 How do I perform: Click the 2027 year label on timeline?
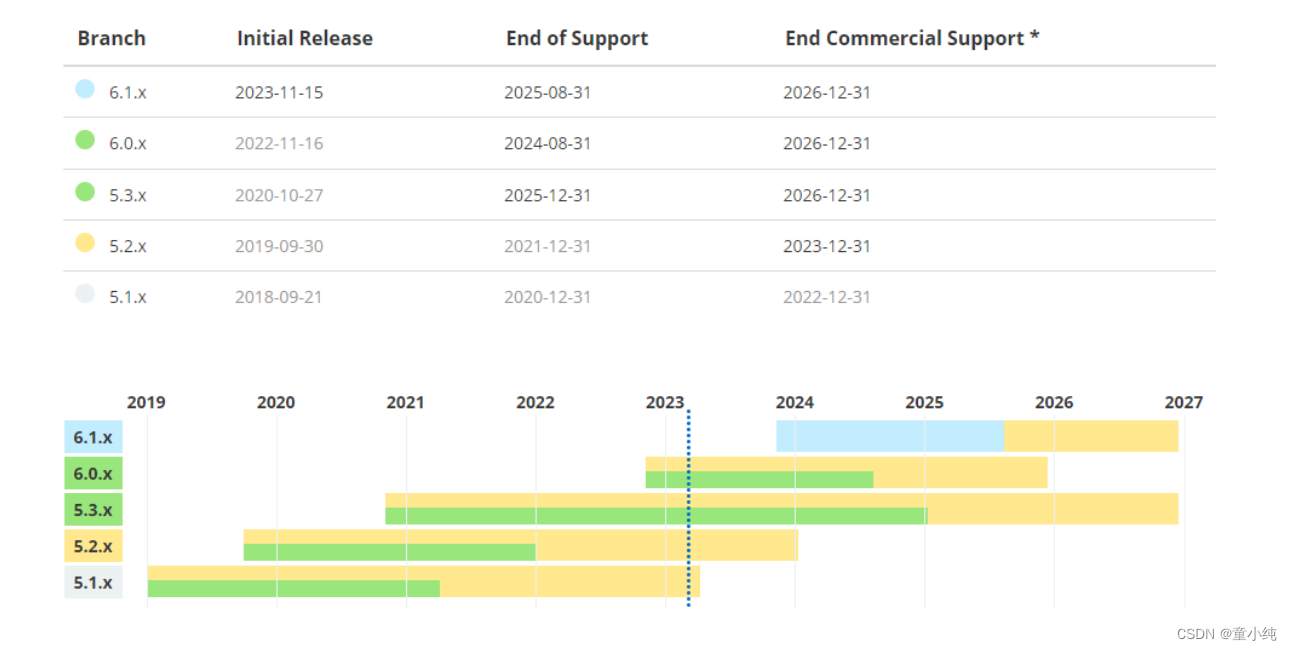(x=1184, y=402)
